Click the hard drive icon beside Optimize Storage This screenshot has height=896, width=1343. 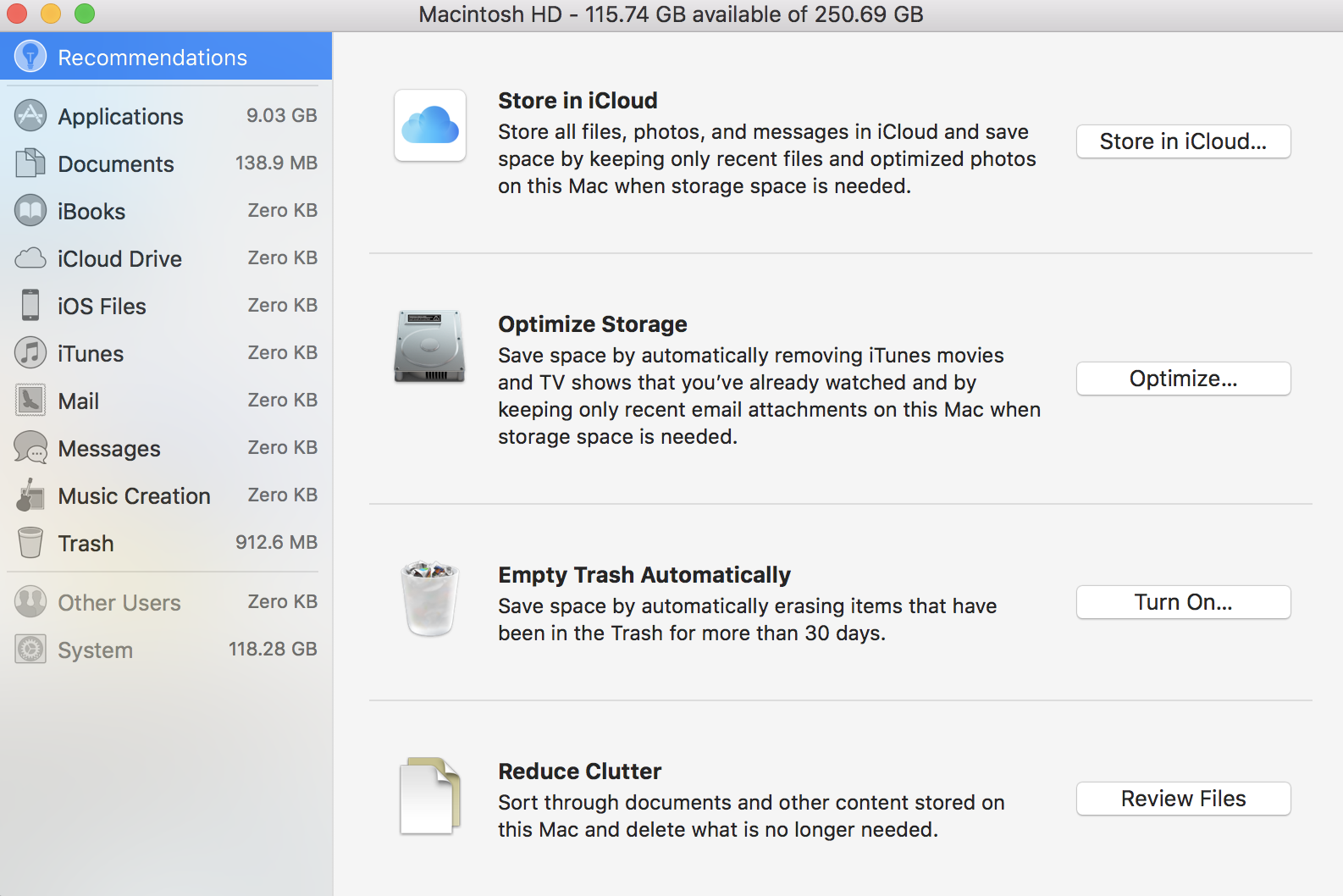pos(429,346)
